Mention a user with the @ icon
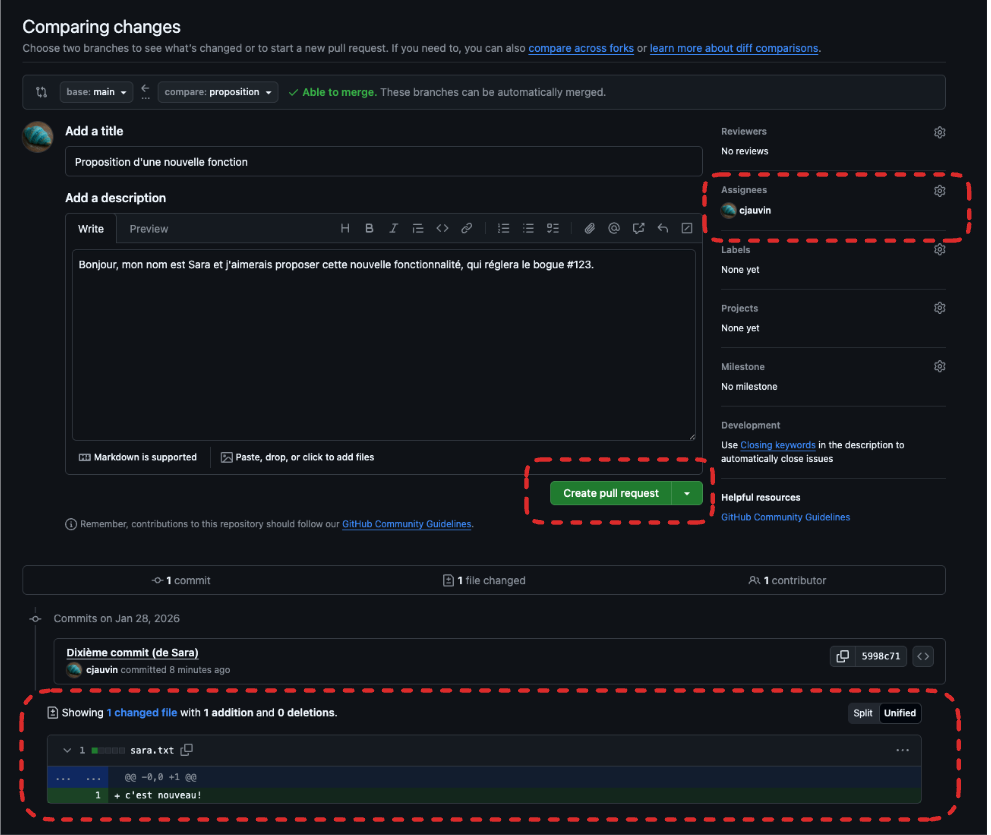Image resolution: width=991 pixels, height=835 pixels. 614,229
